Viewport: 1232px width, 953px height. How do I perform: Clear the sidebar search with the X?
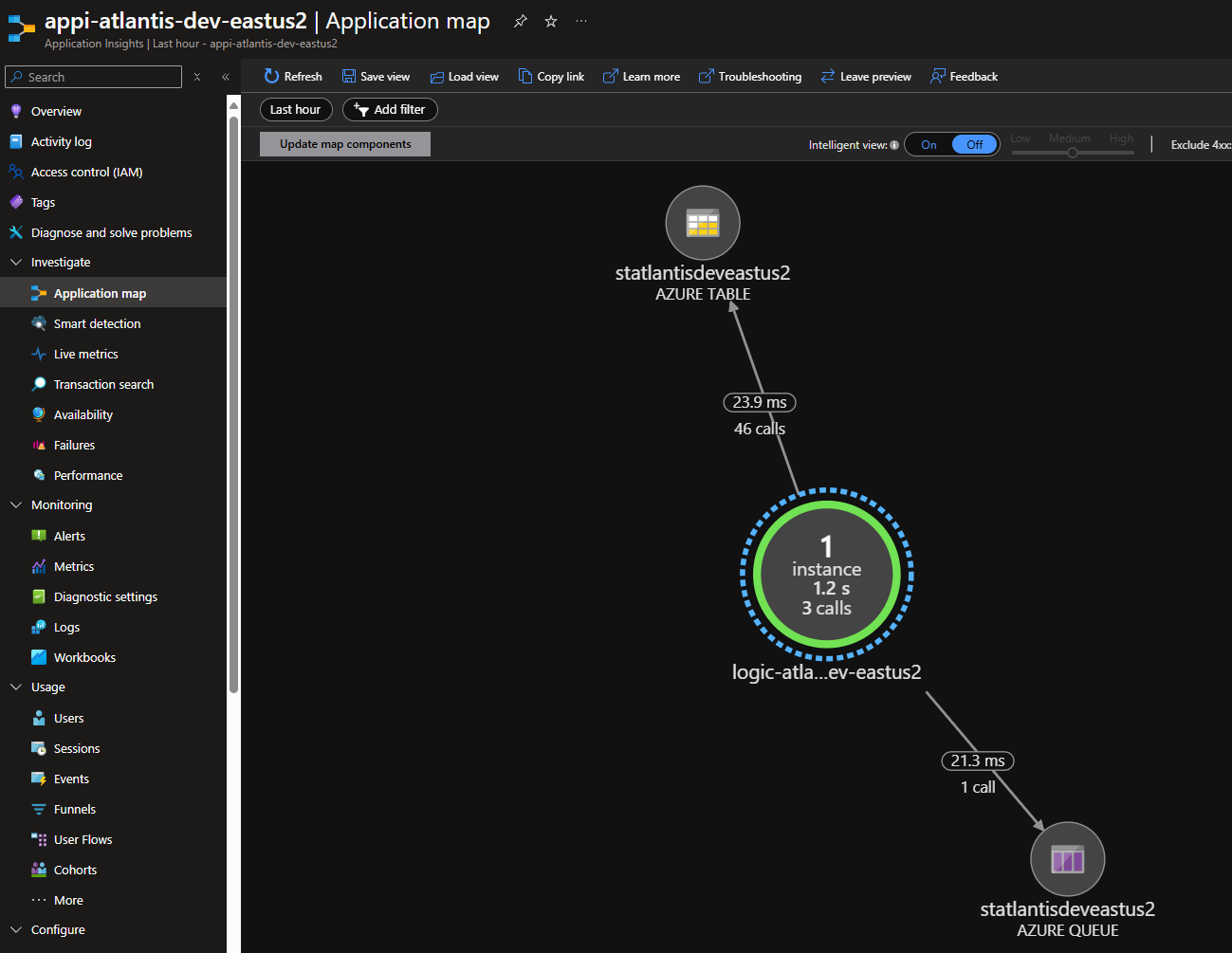197,77
